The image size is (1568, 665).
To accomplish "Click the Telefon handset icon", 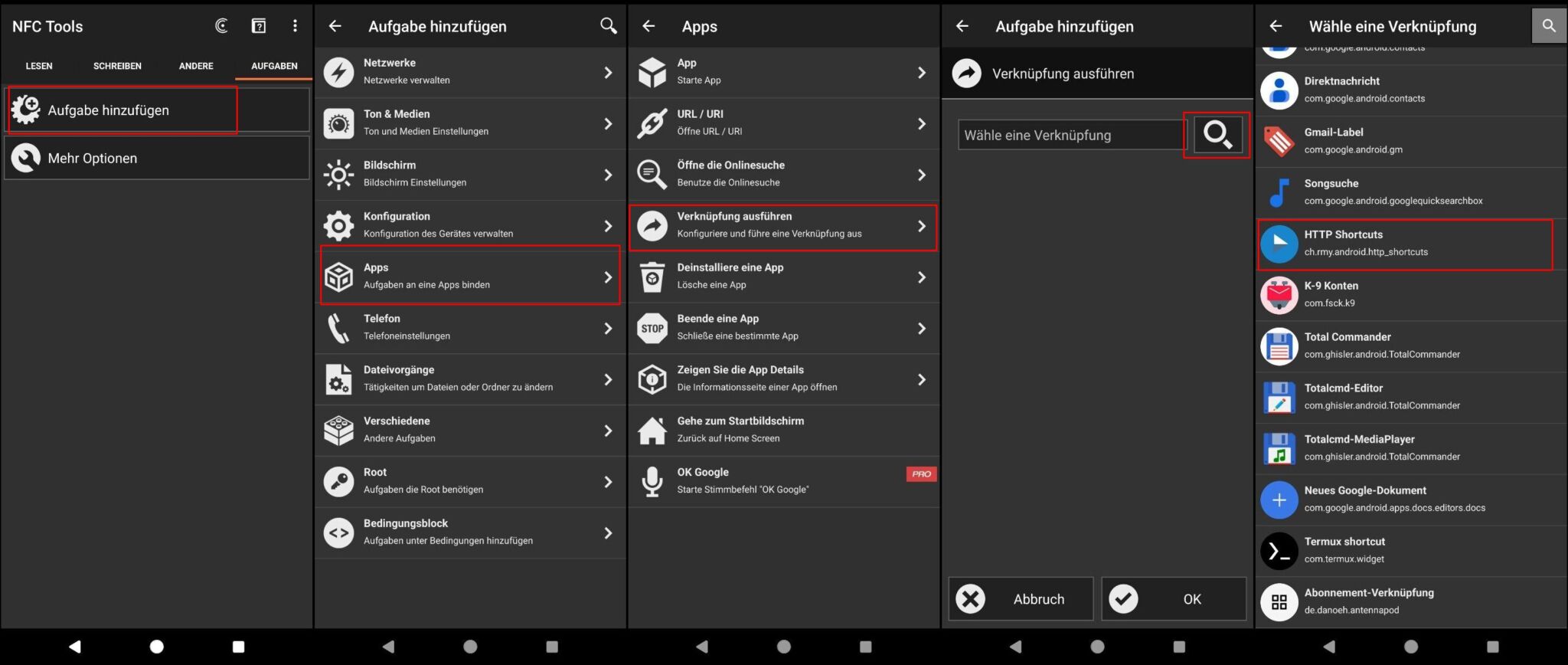I will [x=338, y=328].
